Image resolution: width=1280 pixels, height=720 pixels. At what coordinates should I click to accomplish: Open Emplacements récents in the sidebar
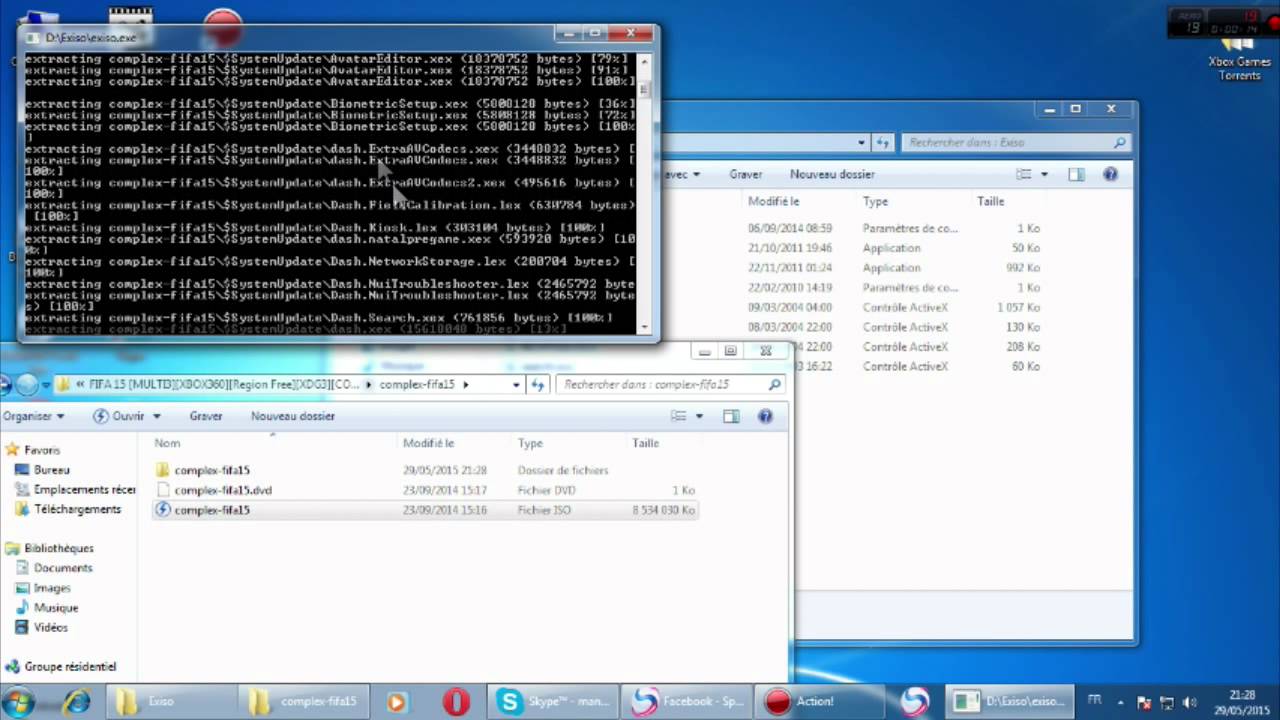click(x=84, y=490)
